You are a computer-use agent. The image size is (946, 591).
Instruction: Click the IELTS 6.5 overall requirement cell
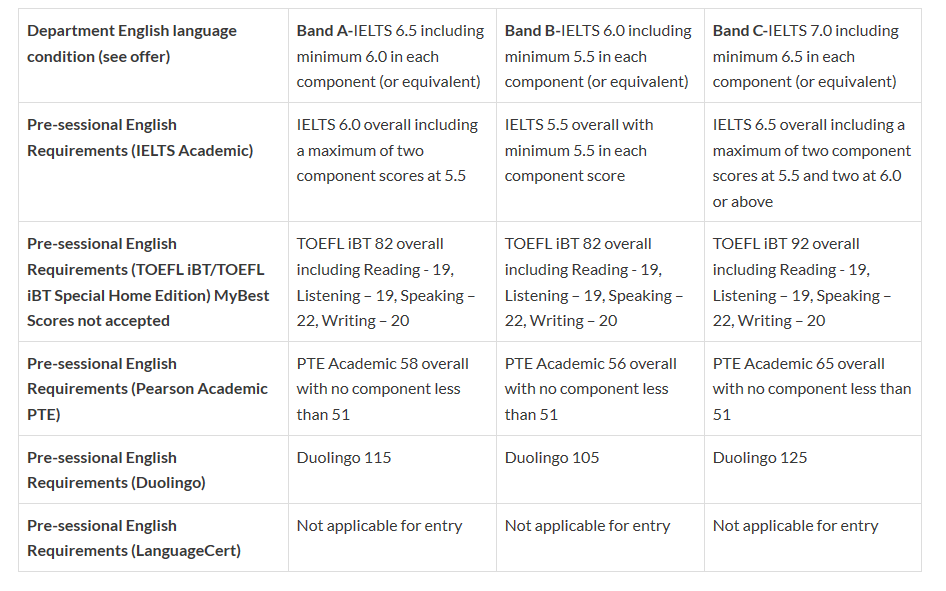811,163
